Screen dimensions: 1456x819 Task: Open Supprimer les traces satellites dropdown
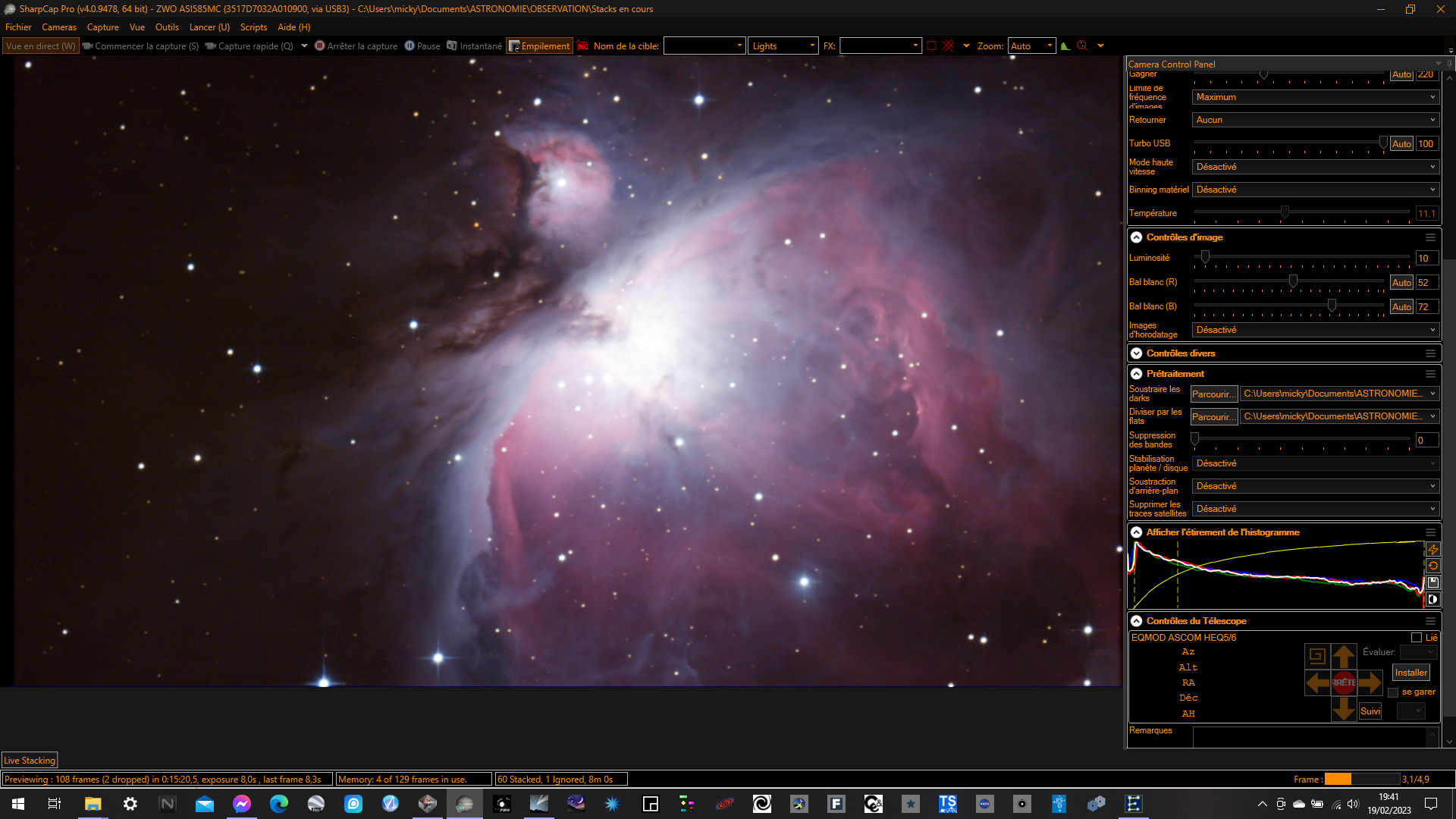coord(1316,509)
